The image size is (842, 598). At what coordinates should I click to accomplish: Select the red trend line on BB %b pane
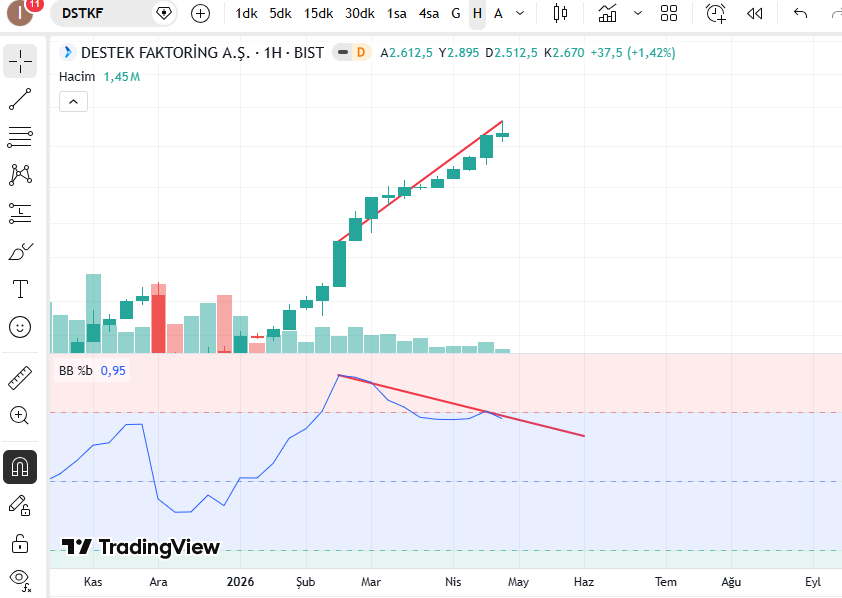click(462, 405)
